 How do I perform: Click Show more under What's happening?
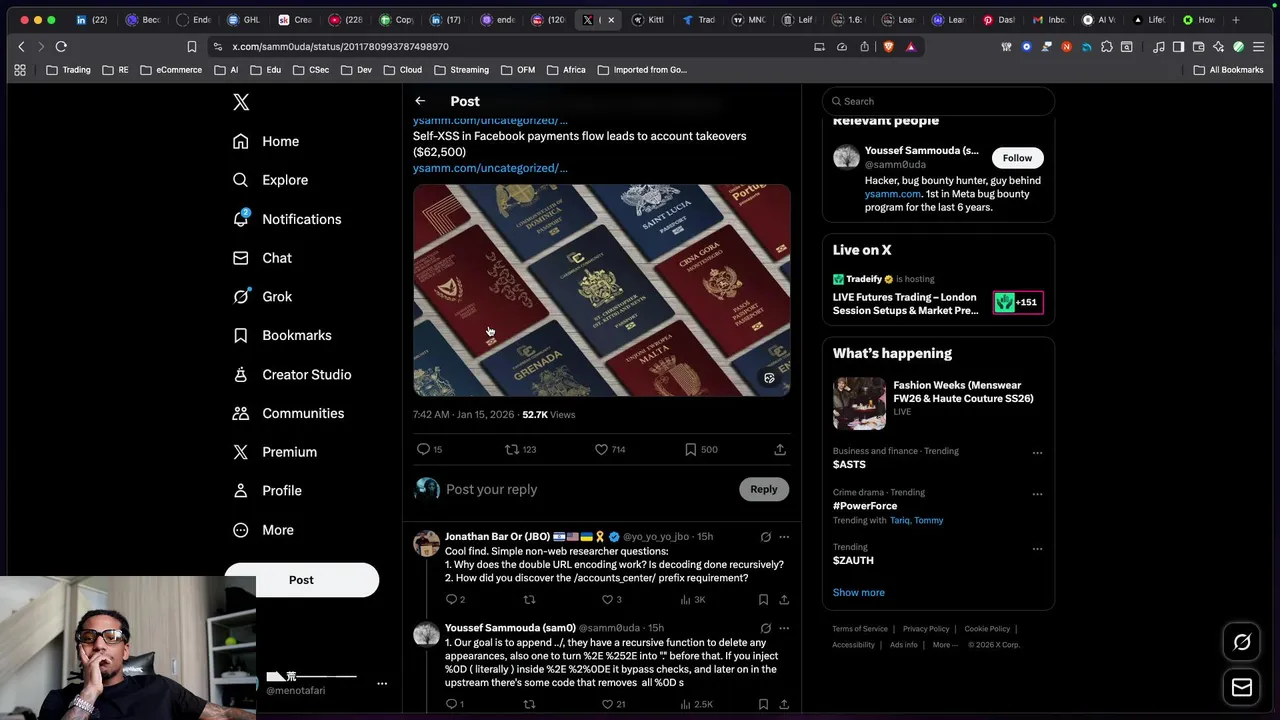tap(859, 592)
